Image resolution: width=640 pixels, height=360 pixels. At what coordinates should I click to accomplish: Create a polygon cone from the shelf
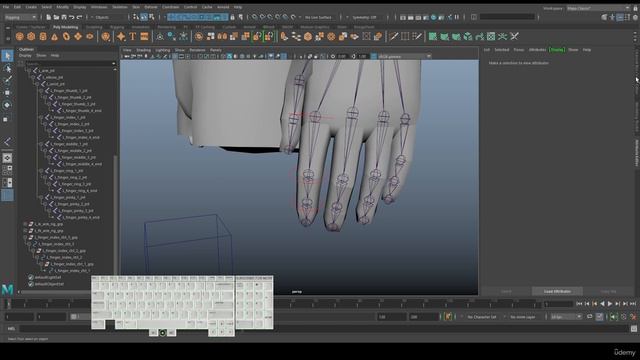(55, 37)
